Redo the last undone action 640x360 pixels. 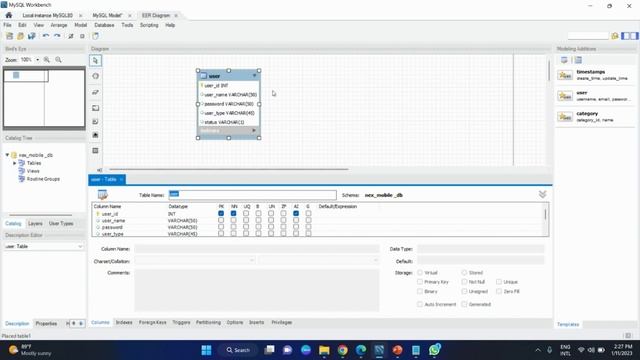(x=57, y=36)
